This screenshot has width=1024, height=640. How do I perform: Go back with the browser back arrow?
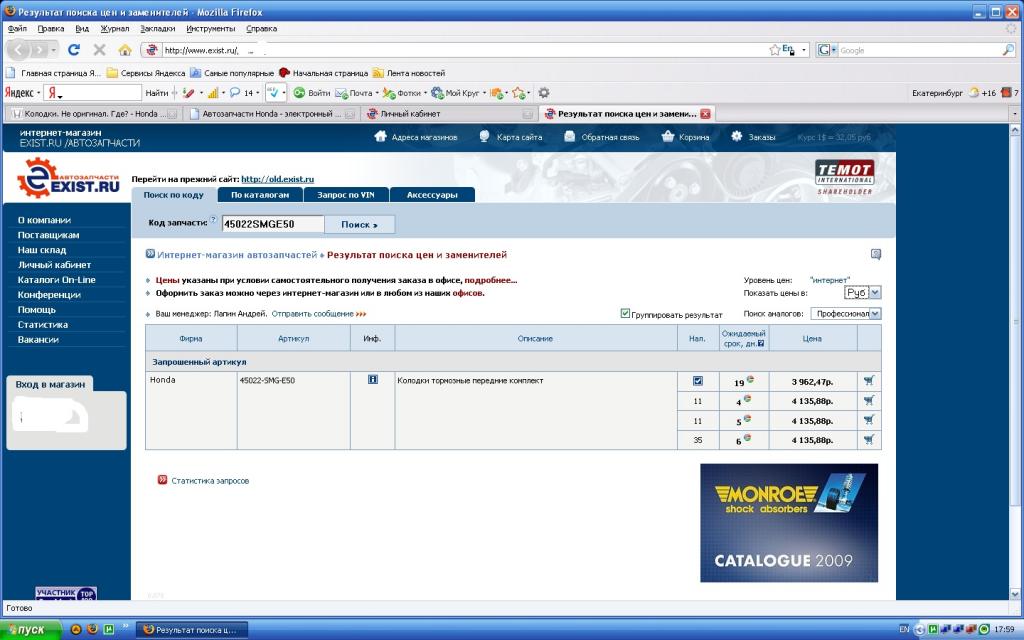point(18,50)
